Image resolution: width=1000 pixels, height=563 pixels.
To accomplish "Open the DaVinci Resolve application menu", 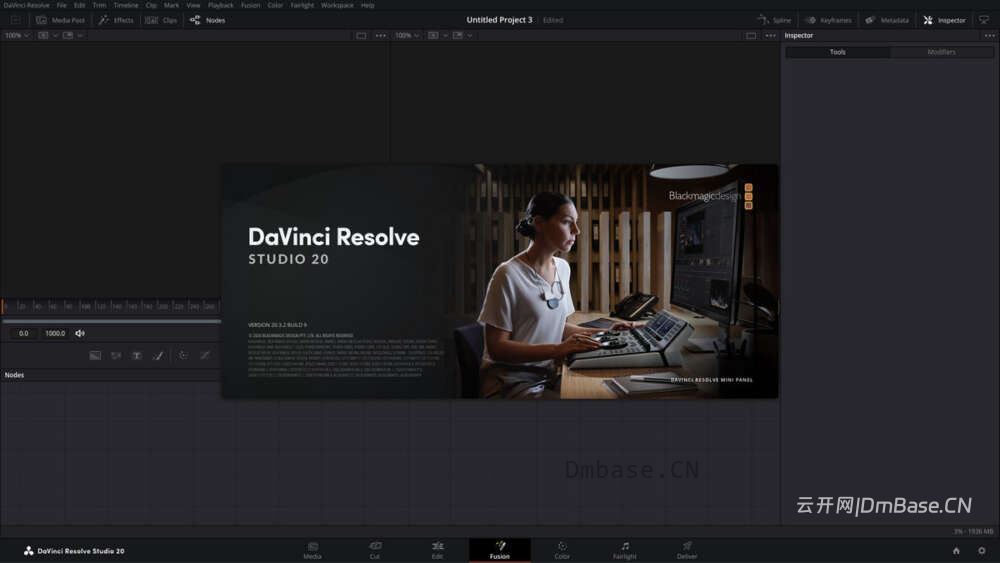I will [x=26, y=4].
